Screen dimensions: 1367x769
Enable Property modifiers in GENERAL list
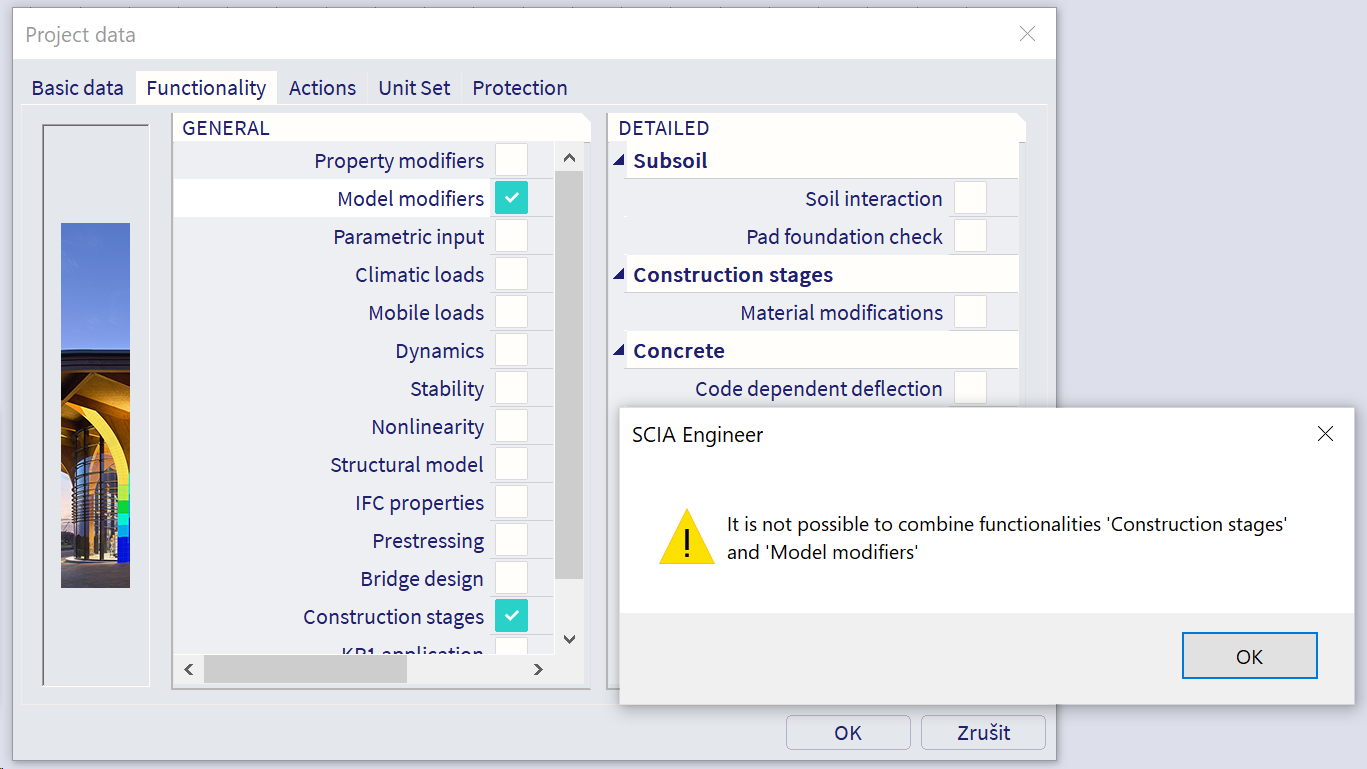(x=511, y=159)
